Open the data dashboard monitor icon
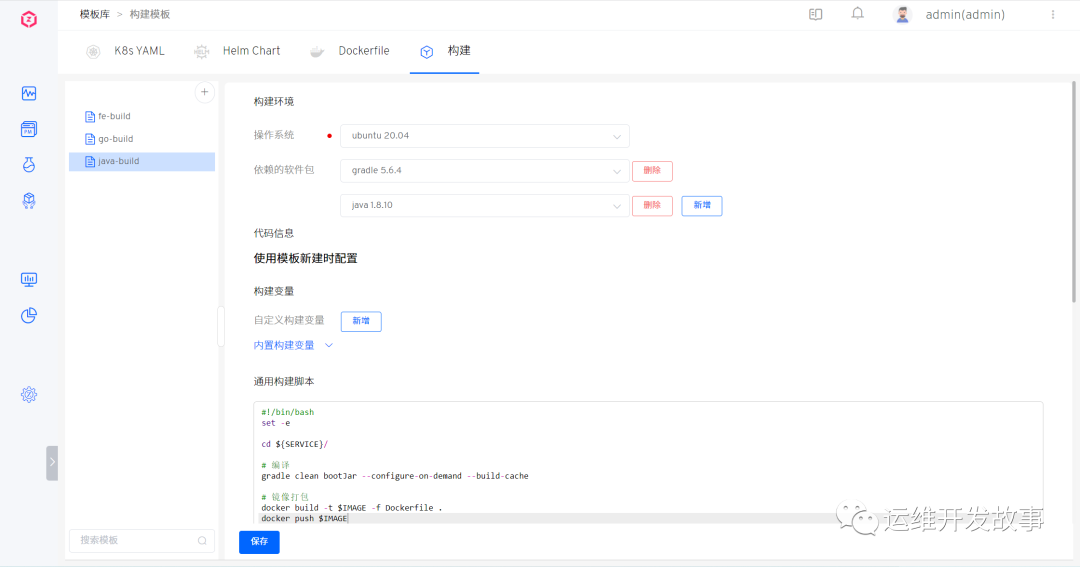The image size is (1080, 567). click(29, 279)
